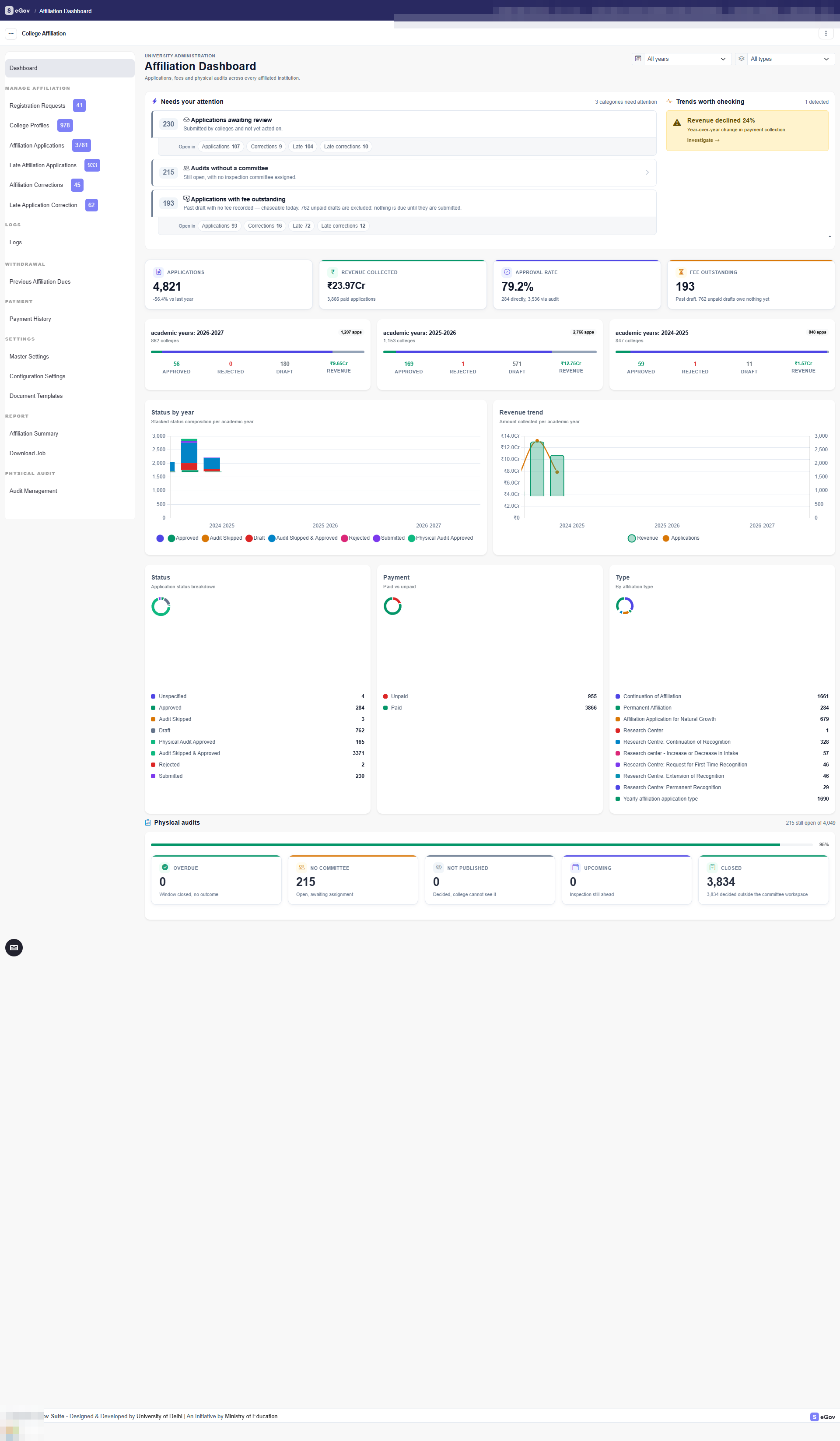The height and width of the screenshot is (1441, 840).
Task: Click the rupee icon on the Revenue Collected card
Action: pyautogui.click(x=333, y=272)
